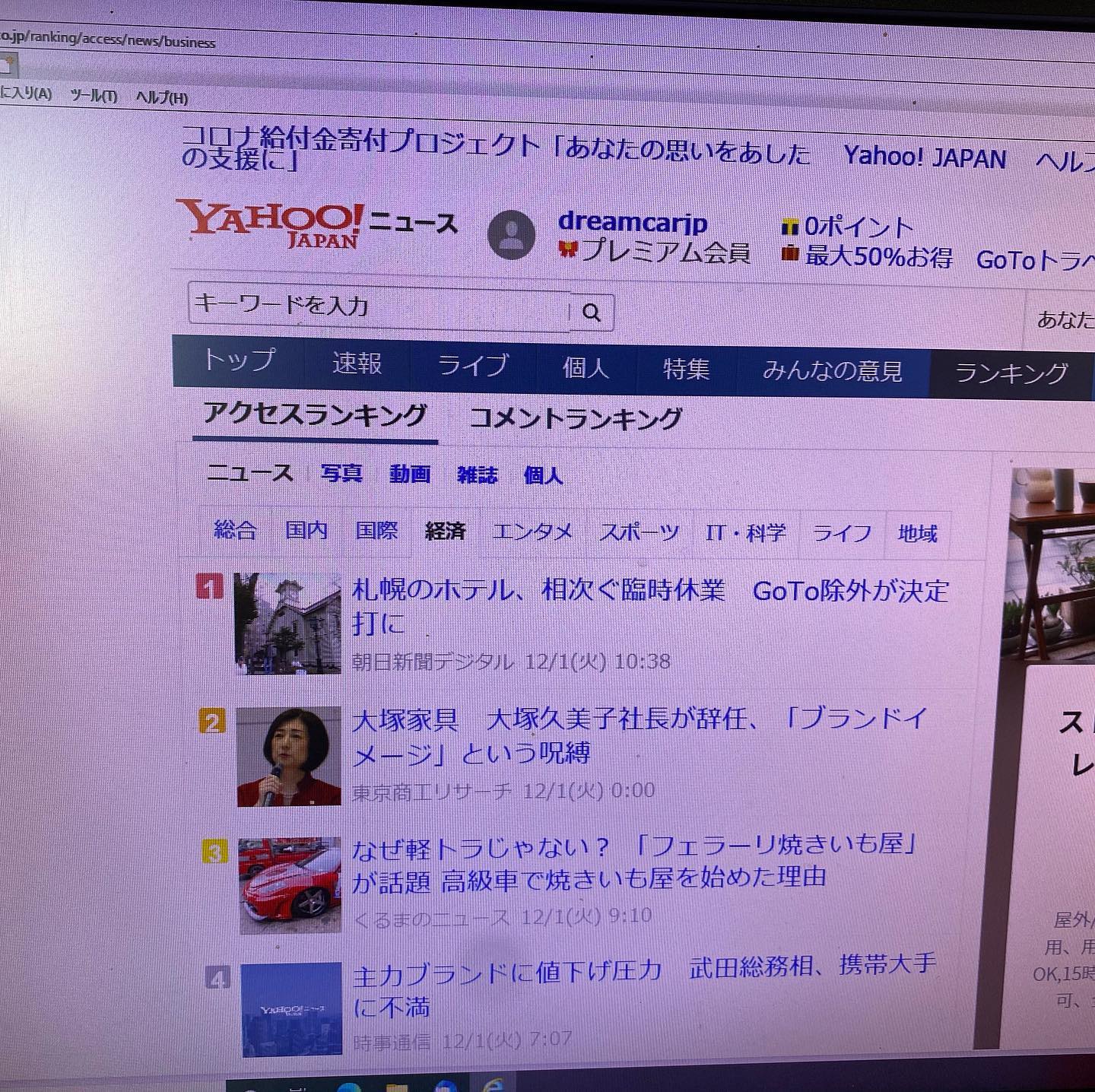Viewport: 1095px width, 1092px height.
Task: Click the Sapporo clock tower thumbnail
Action: click(x=287, y=623)
